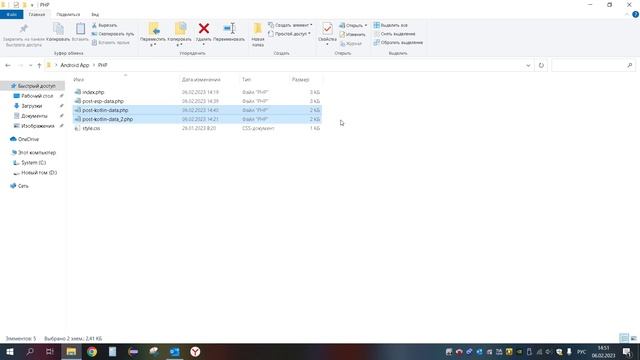
Task: Click the Help question mark icon
Action: [x=636, y=14]
